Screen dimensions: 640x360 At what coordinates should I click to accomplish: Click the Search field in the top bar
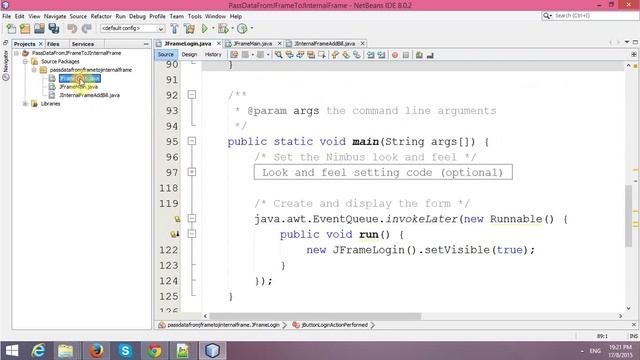pos(594,16)
